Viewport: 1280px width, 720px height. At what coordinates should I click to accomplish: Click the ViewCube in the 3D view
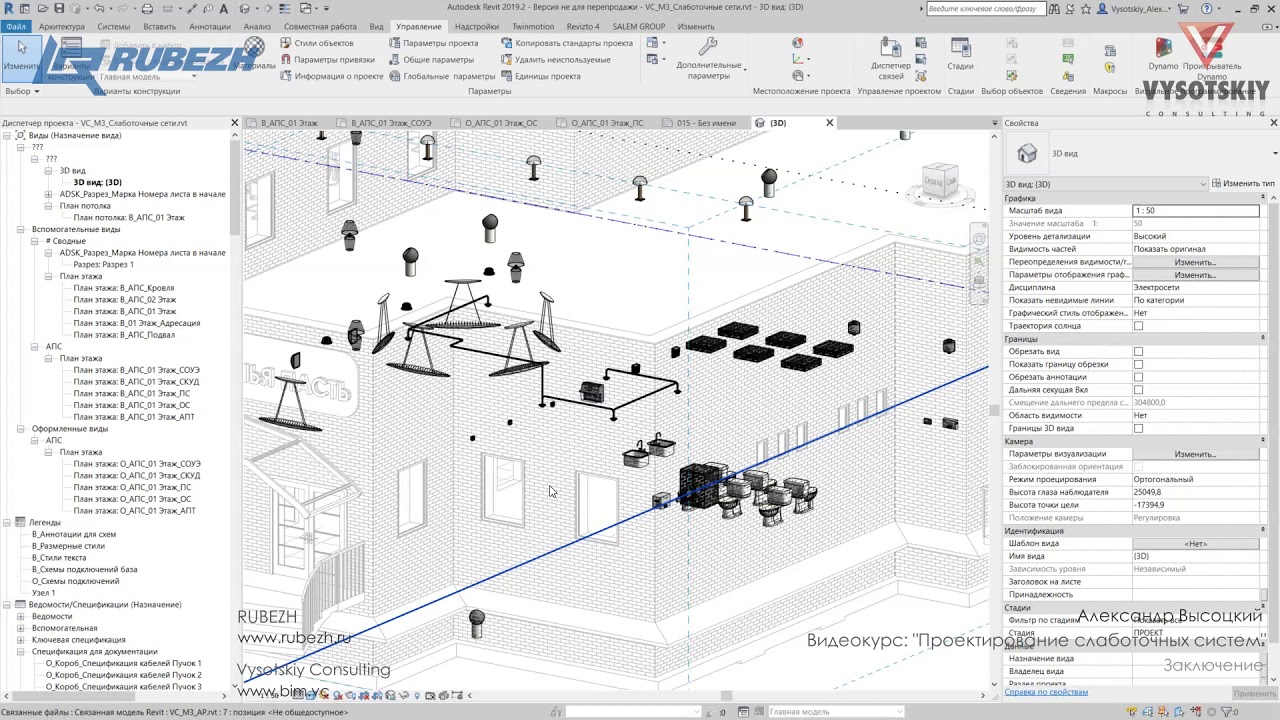coord(939,182)
